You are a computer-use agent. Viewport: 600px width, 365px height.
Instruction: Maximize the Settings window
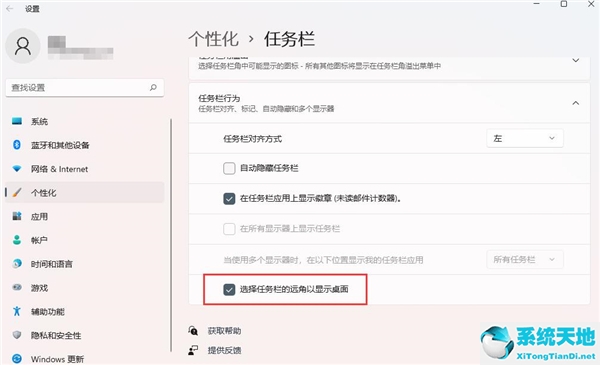(x=564, y=4)
